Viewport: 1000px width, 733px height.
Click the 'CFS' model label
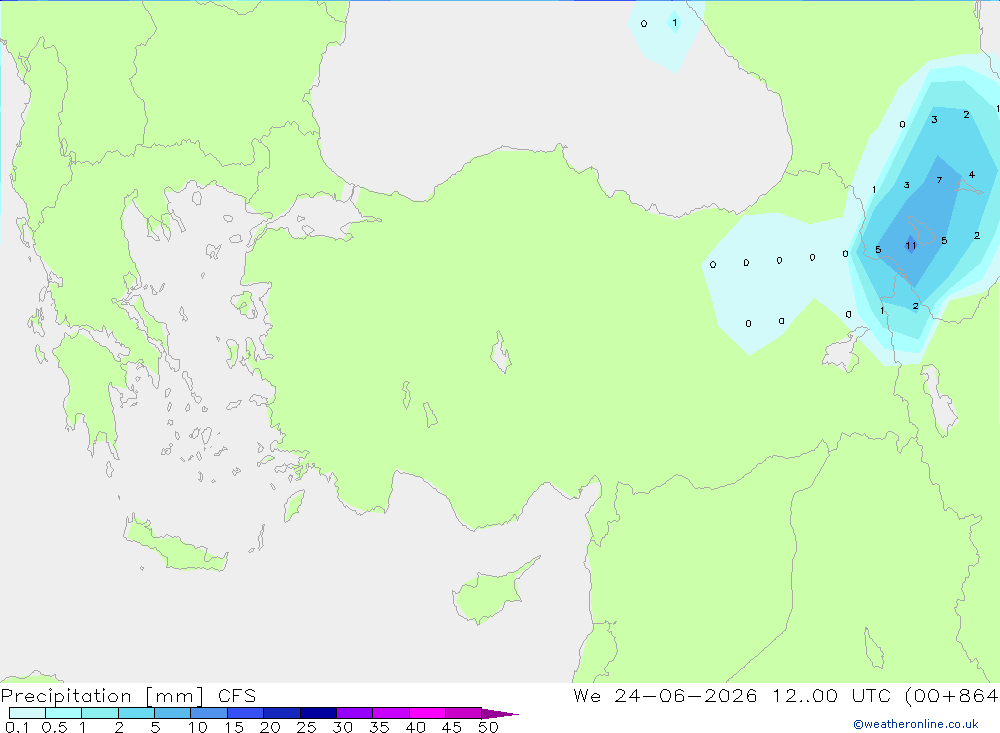237,696
